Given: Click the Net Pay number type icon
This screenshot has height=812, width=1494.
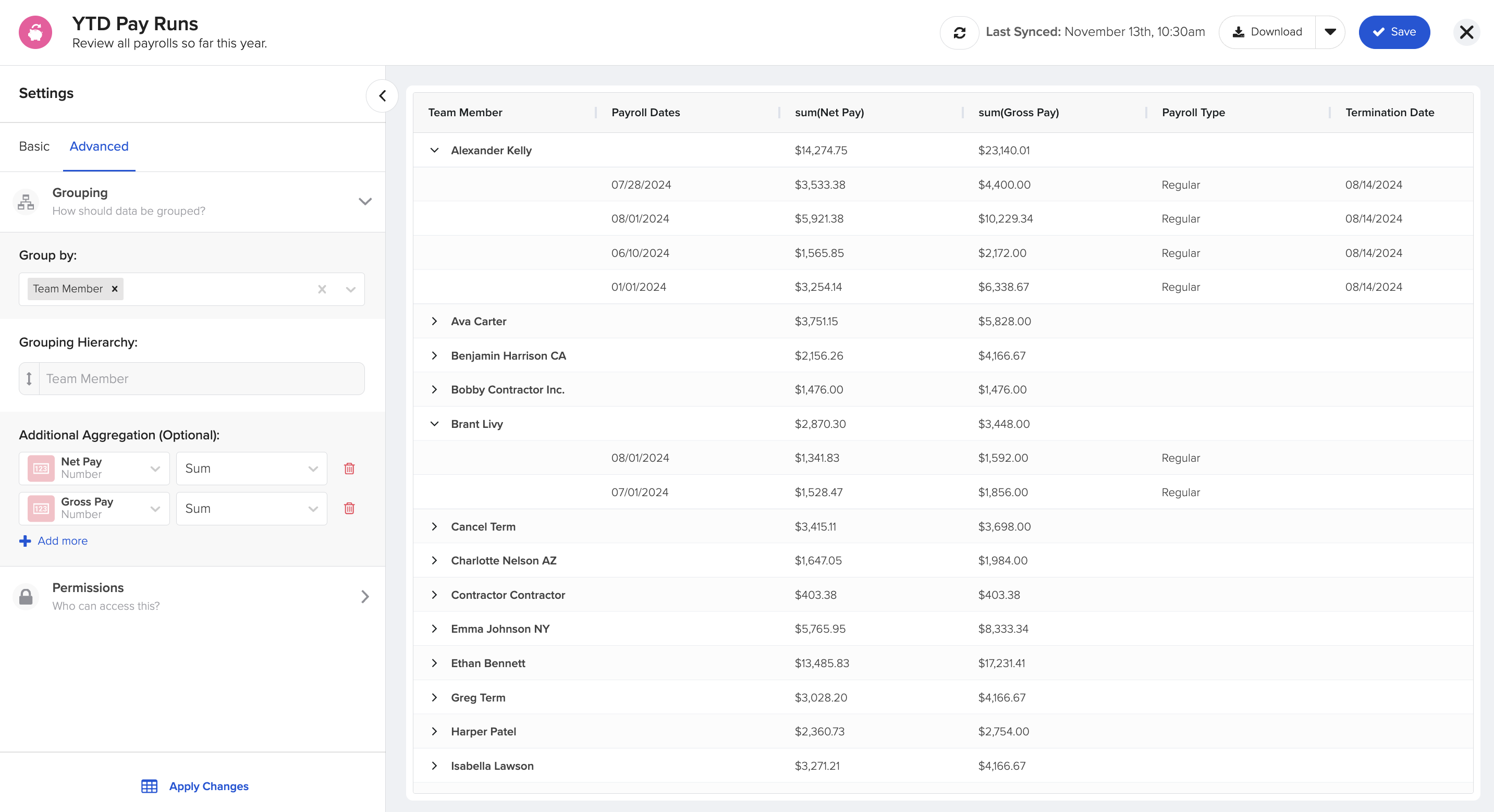Looking at the screenshot, I should [41, 469].
